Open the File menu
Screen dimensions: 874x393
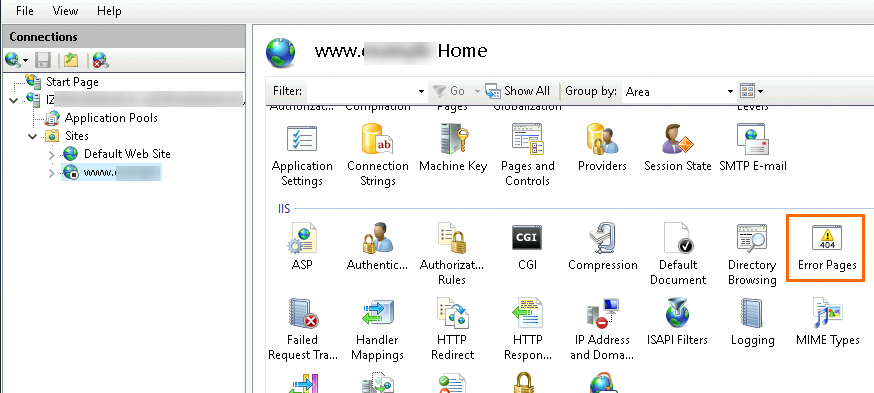coord(25,11)
